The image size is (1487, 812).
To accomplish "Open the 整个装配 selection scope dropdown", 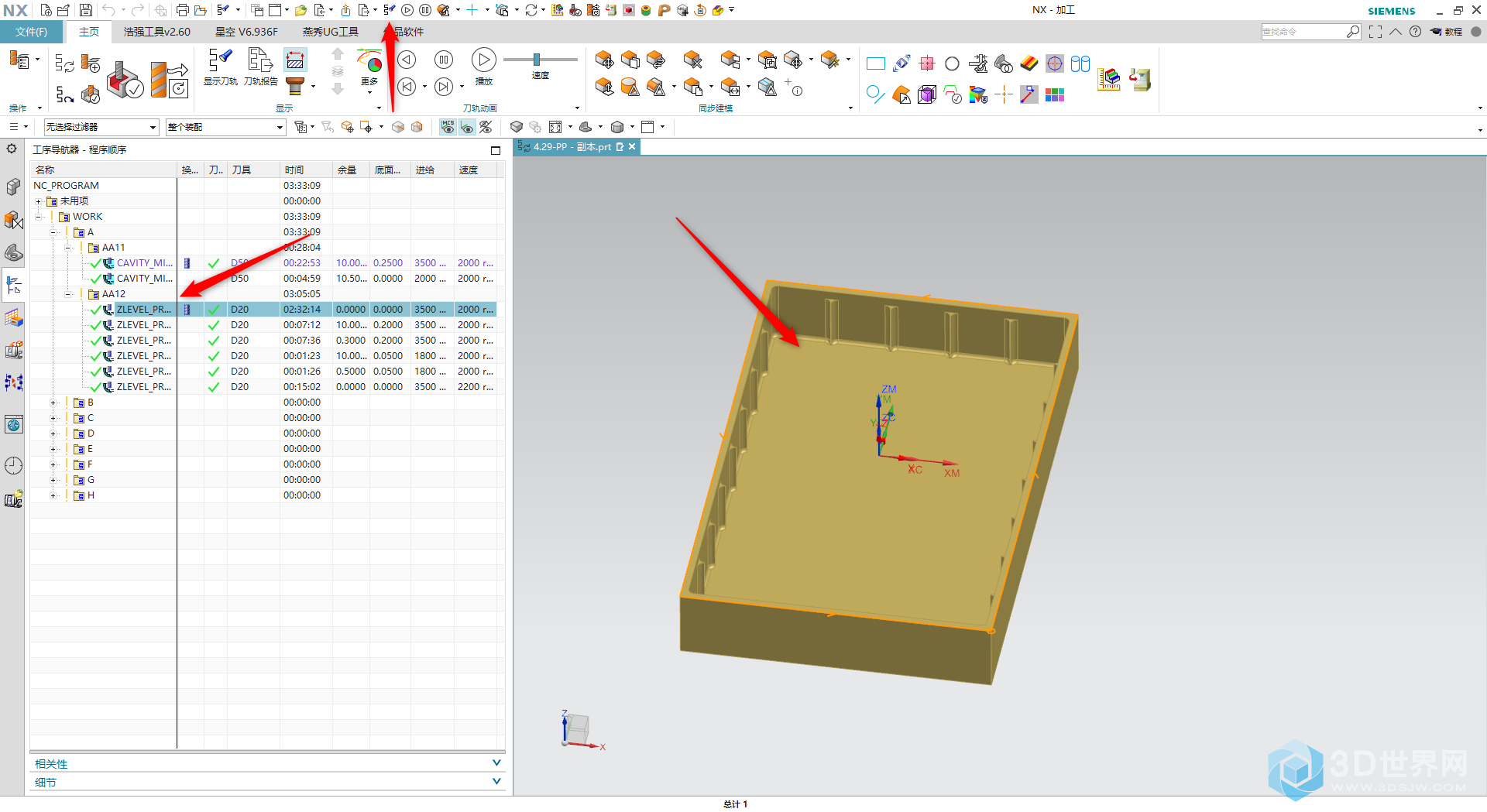I will [226, 127].
